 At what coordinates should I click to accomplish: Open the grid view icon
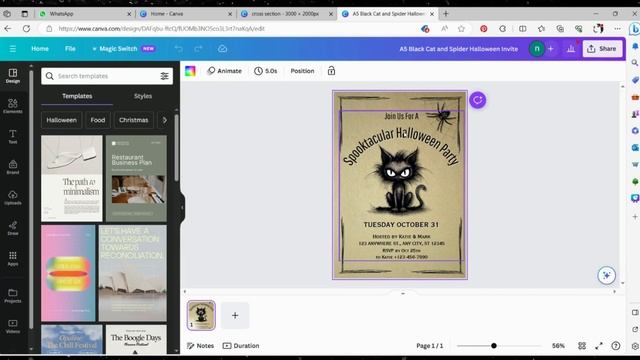coord(582,346)
